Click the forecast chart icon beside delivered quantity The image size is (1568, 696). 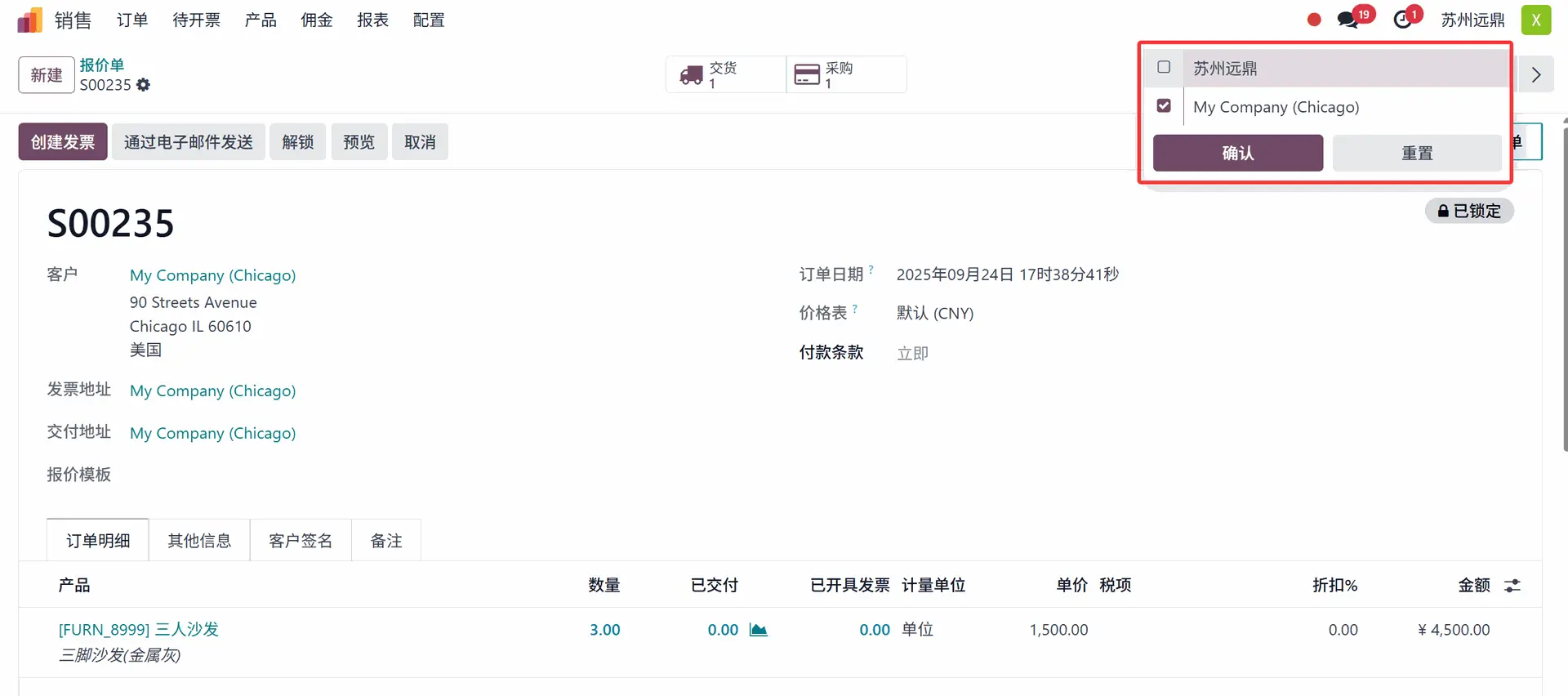pyautogui.click(x=759, y=630)
